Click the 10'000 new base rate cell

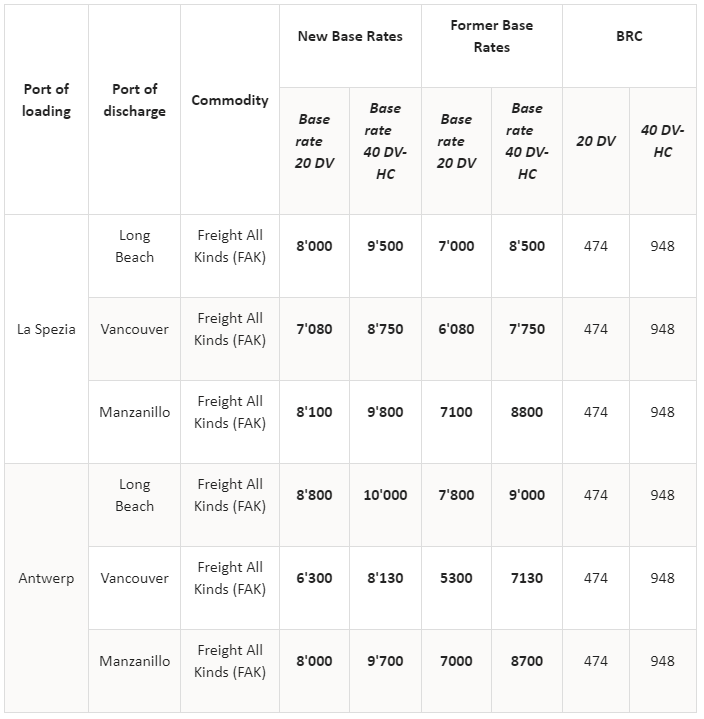coord(385,495)
